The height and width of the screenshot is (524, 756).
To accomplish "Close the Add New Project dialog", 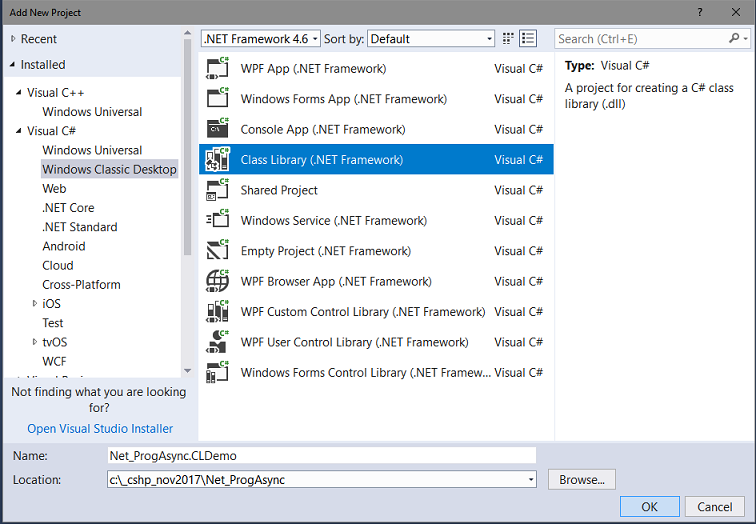I will 736,12.
